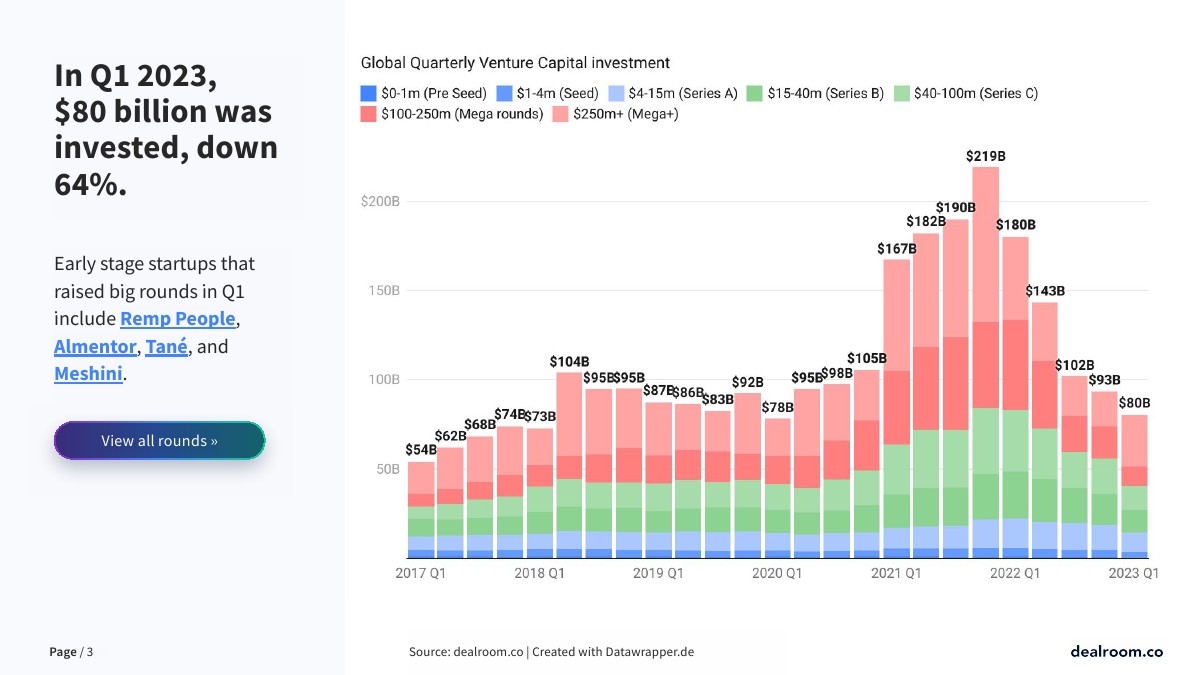Image resolution: width=1200 pixels, height=675 pixels.
Task: Select the $104B bar label
Action: 569,361
